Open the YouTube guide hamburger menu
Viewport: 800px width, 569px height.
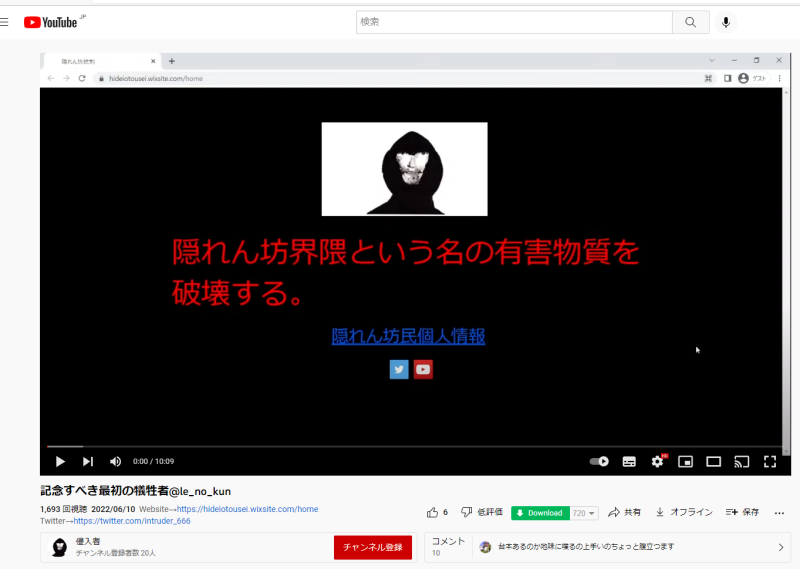[x=5, y=21]
